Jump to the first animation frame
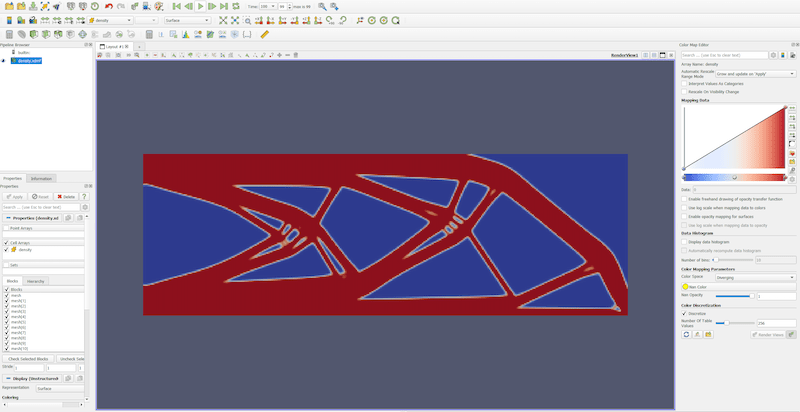The image size is (800, 412). tap(176, 6)
